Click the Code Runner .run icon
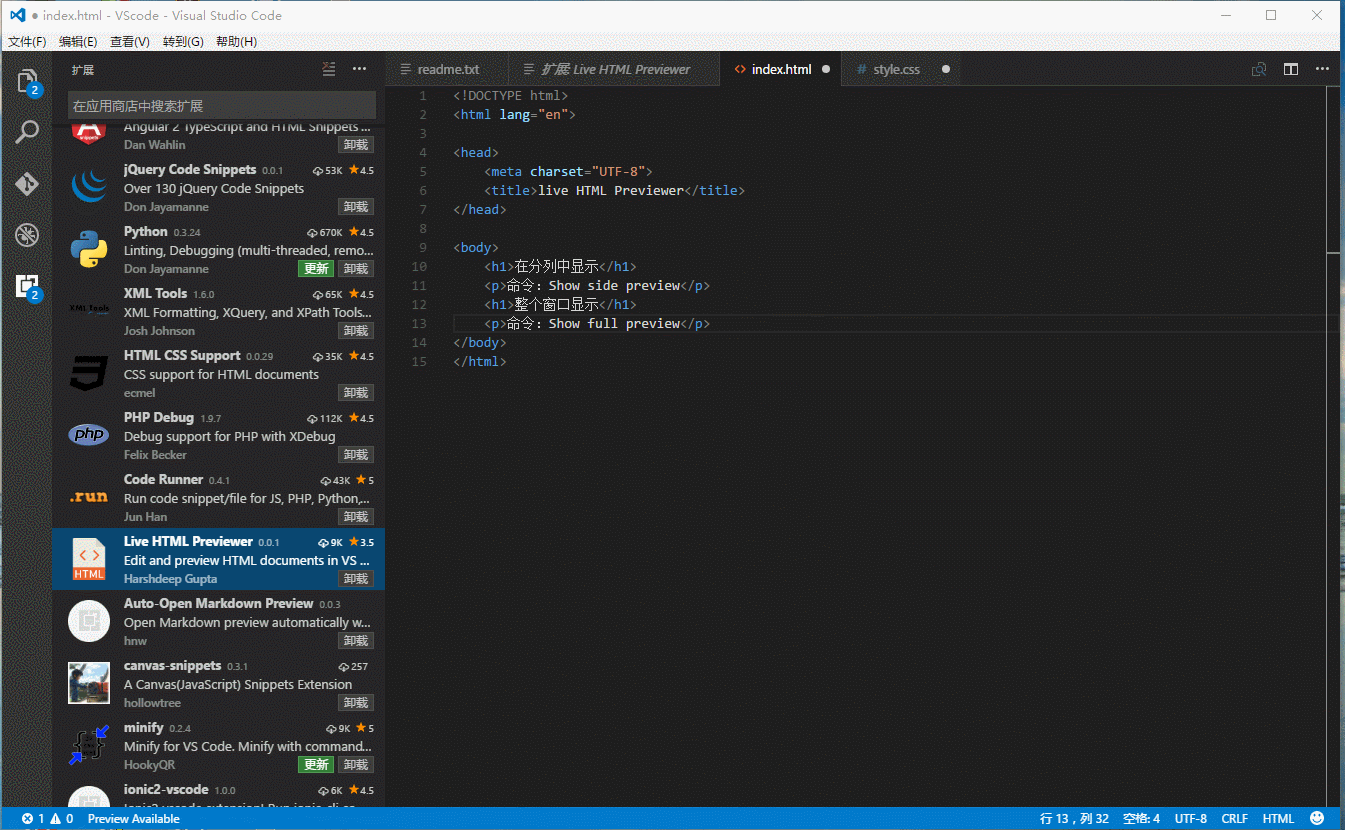 pyautogui.click(x=89, y=497)
